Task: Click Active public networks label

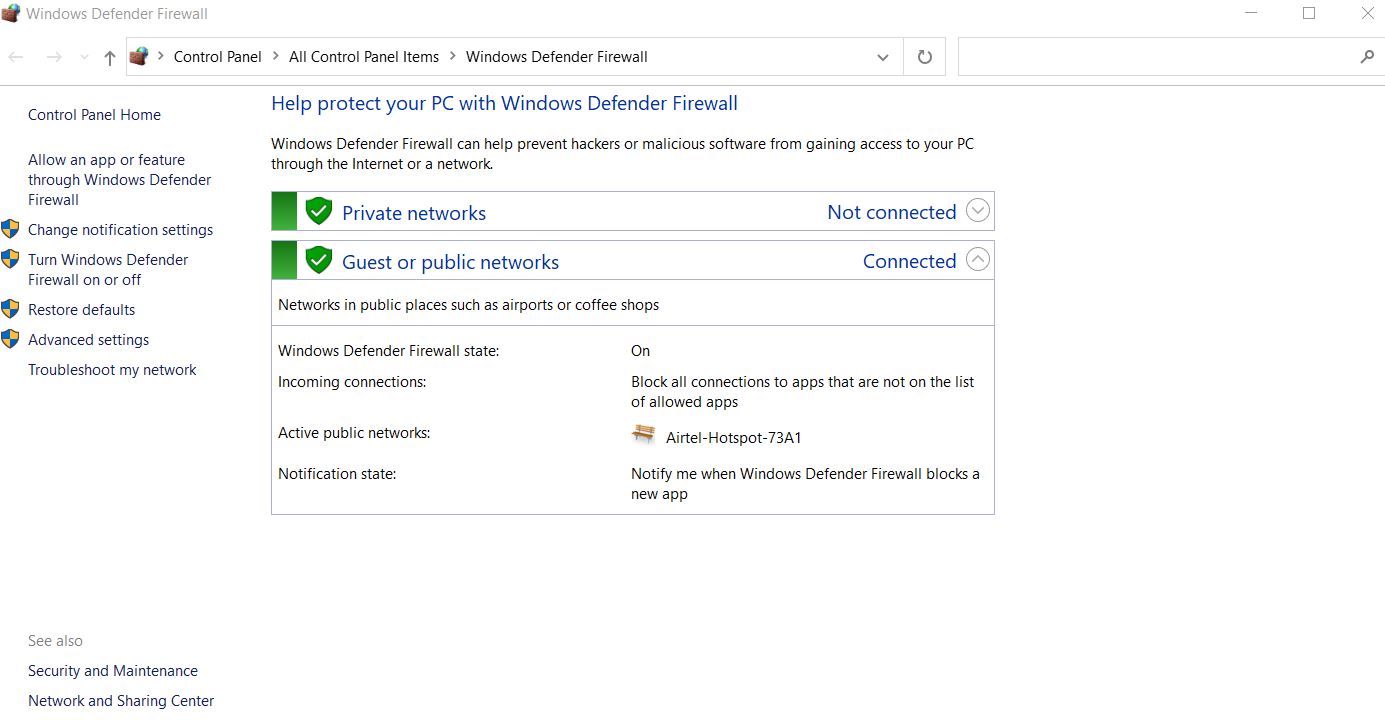Action: (x=354, y=433)
